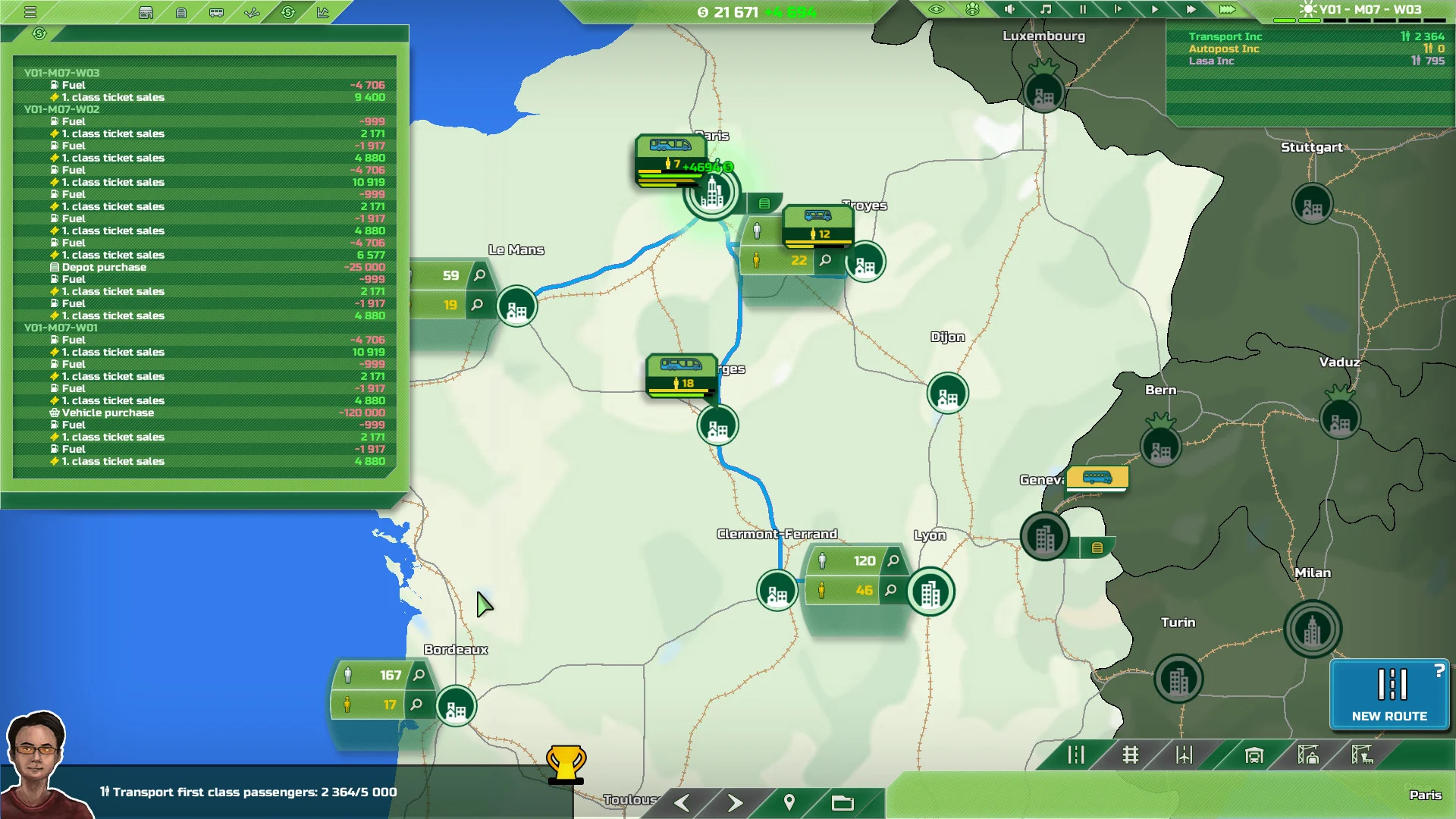The height and width of the screenshot is (819, 1456).
Task: Select the bus depot building tool
Action: [x=1255, y=755]
